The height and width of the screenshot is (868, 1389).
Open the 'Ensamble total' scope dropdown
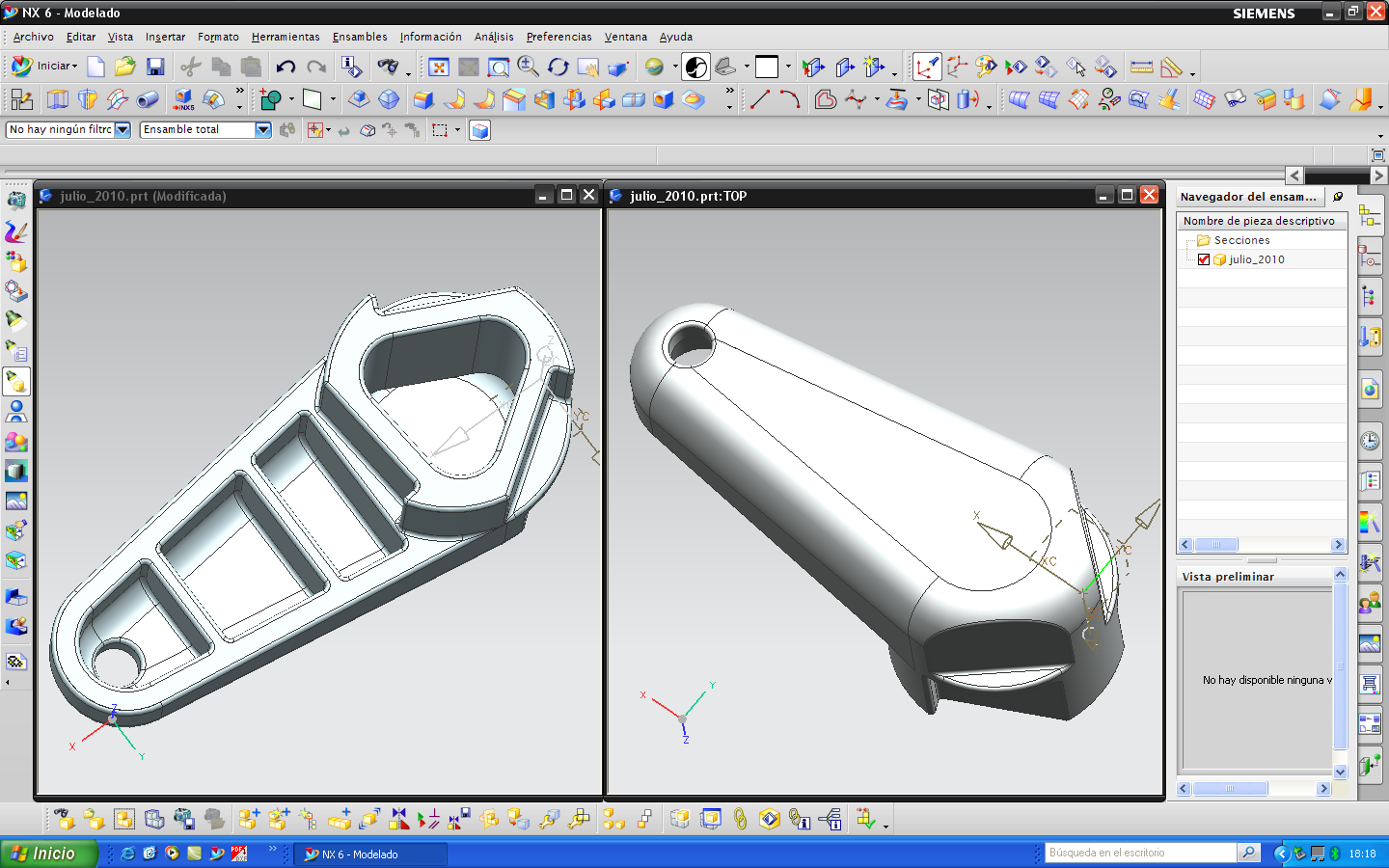[x=262, y=129]
